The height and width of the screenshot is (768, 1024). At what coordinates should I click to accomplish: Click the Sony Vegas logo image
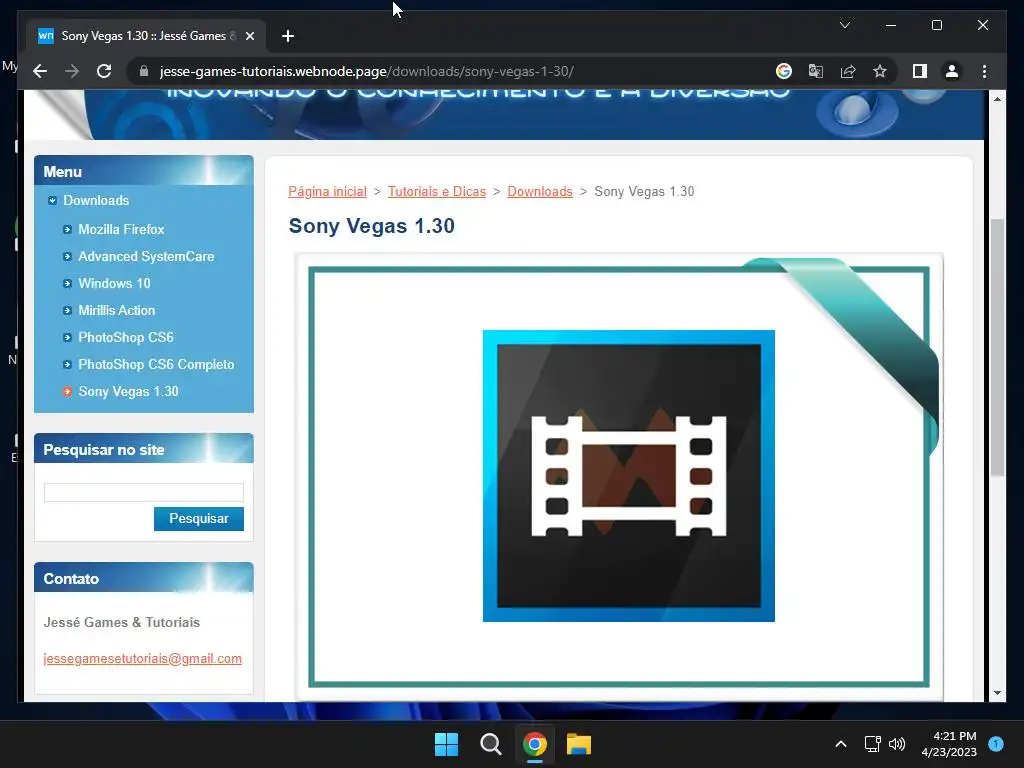(x=628, y=476)
